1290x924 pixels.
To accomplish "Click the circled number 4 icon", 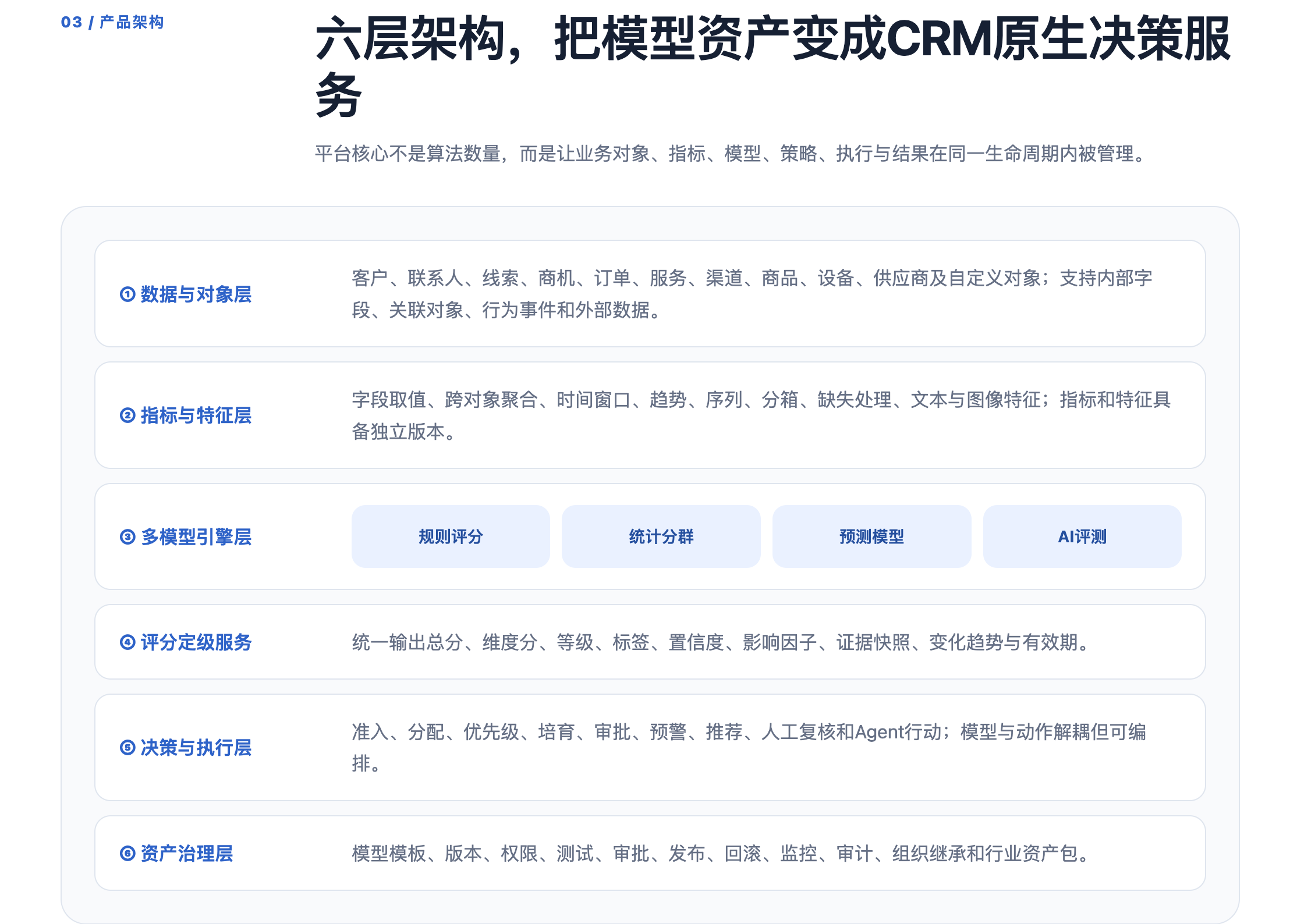I will pyautogui.click(x=127, y=642).
